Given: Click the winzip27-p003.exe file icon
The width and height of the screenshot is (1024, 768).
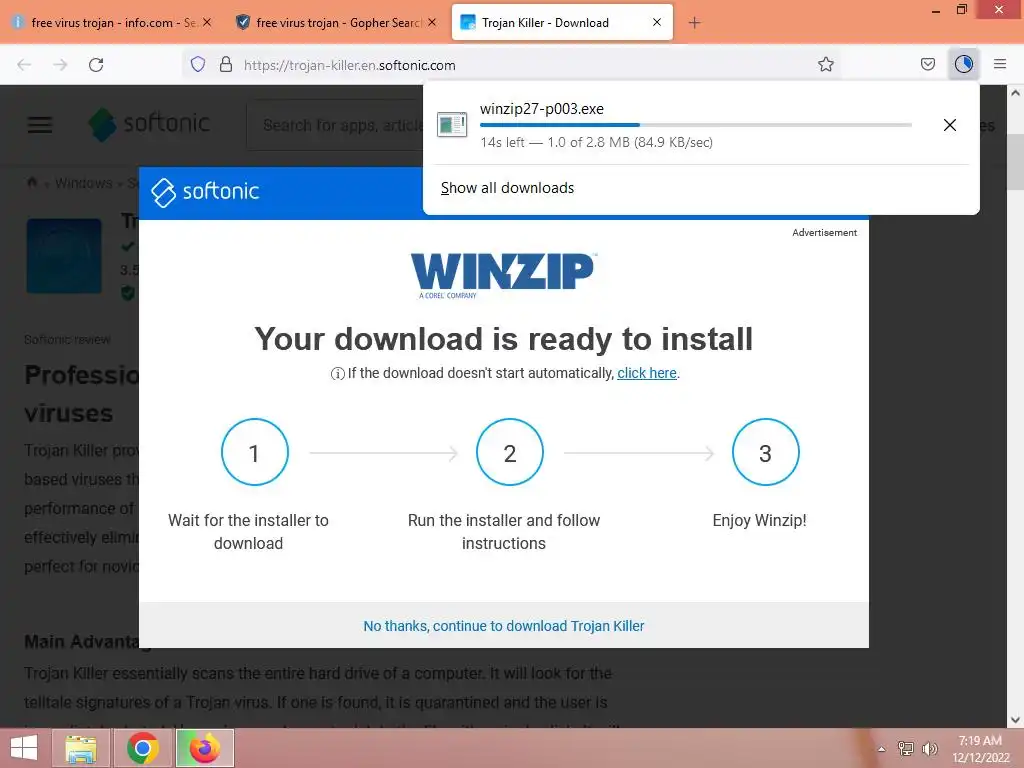Looking at the screenshot, I should click(452, 124).
